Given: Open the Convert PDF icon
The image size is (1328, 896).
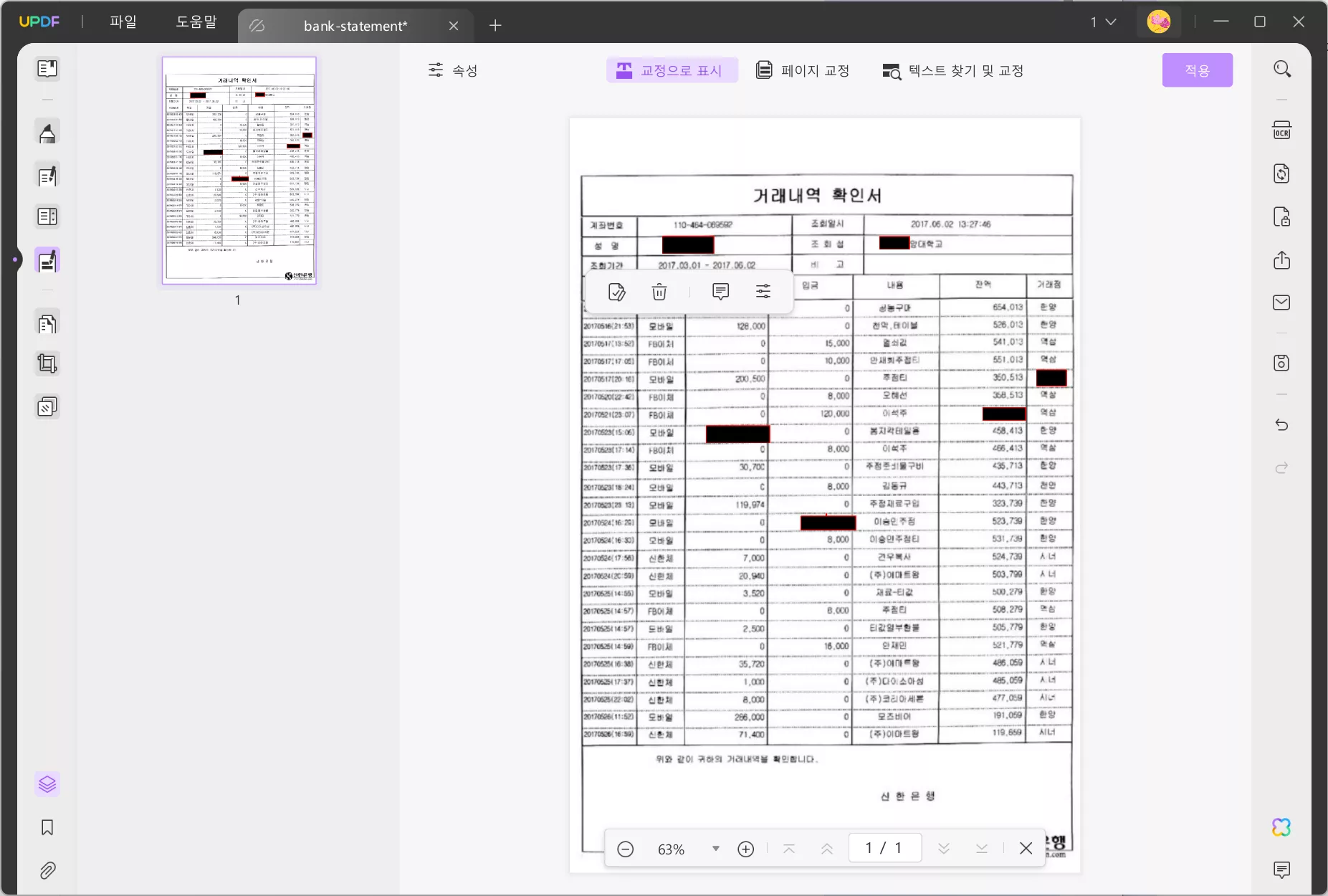Looking at the screenshot, I should [x=1281, y=173].
